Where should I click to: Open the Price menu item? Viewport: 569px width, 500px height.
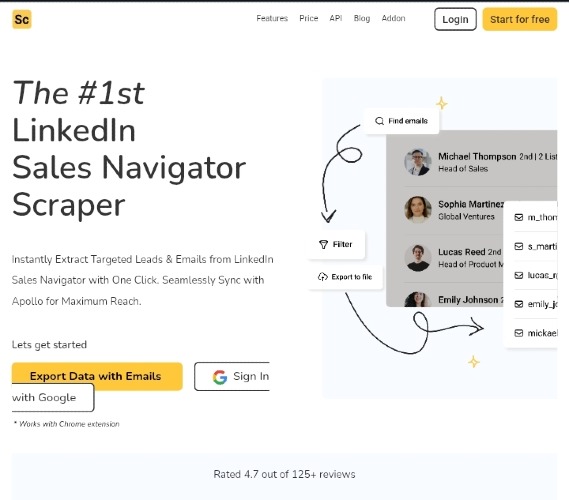click(x=308, y=18)
